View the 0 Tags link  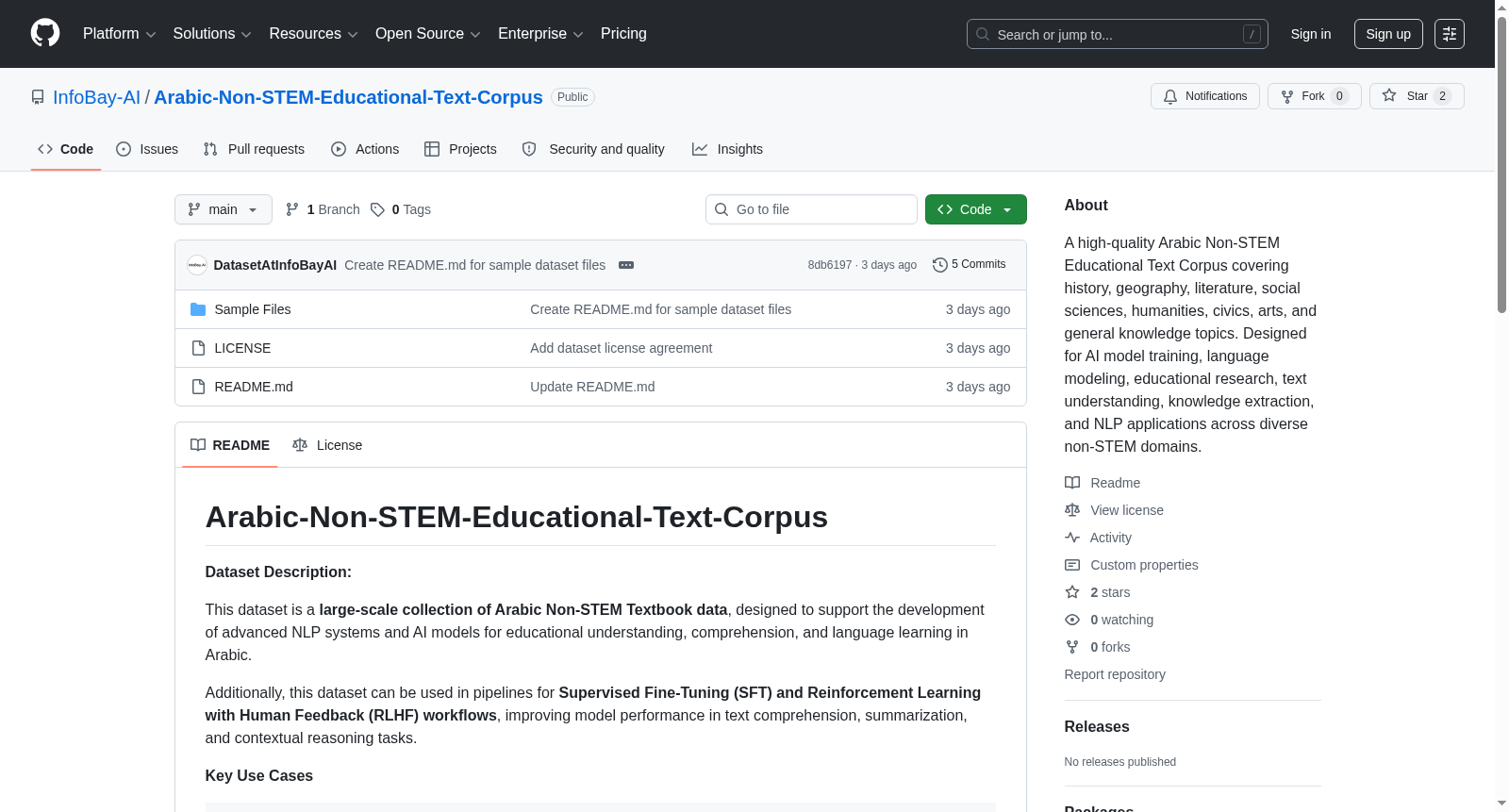coord(401,209)
